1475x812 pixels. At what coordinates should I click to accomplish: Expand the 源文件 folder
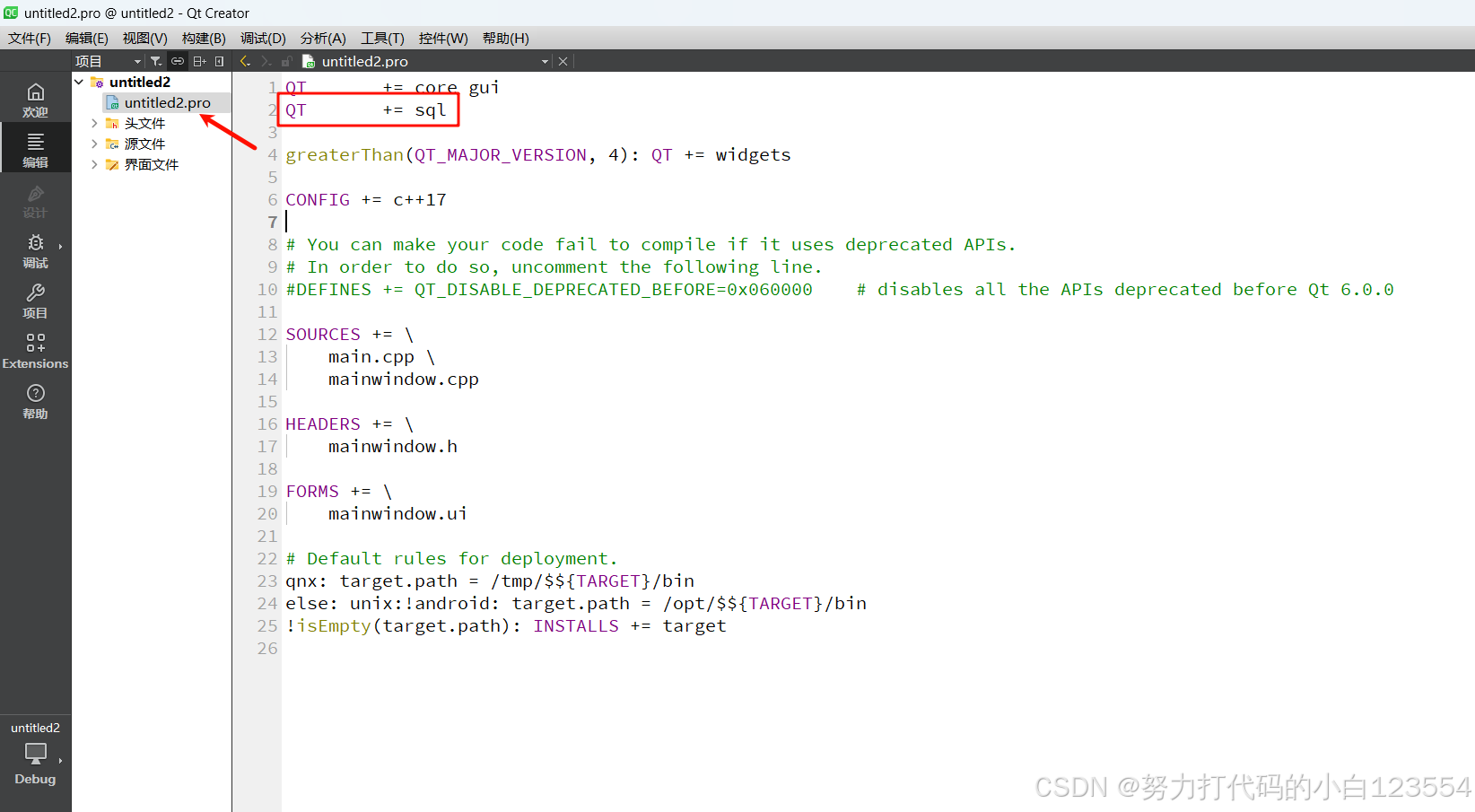click(94, 143)
